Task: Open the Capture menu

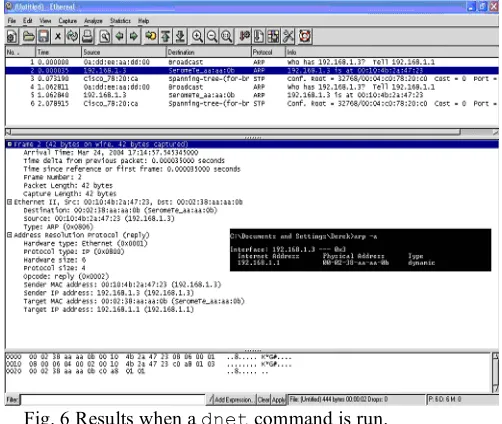Action: tap(68, 21)
